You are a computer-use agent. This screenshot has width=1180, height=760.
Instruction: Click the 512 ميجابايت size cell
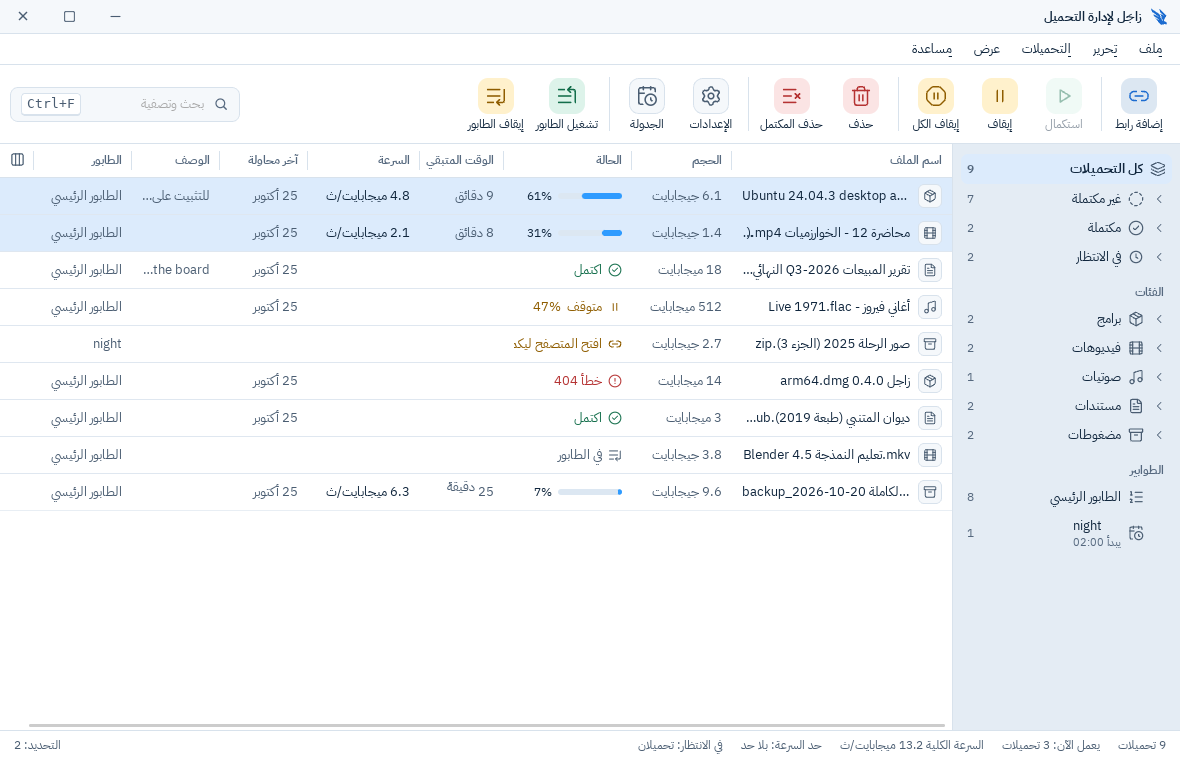[x=686, y=307]
